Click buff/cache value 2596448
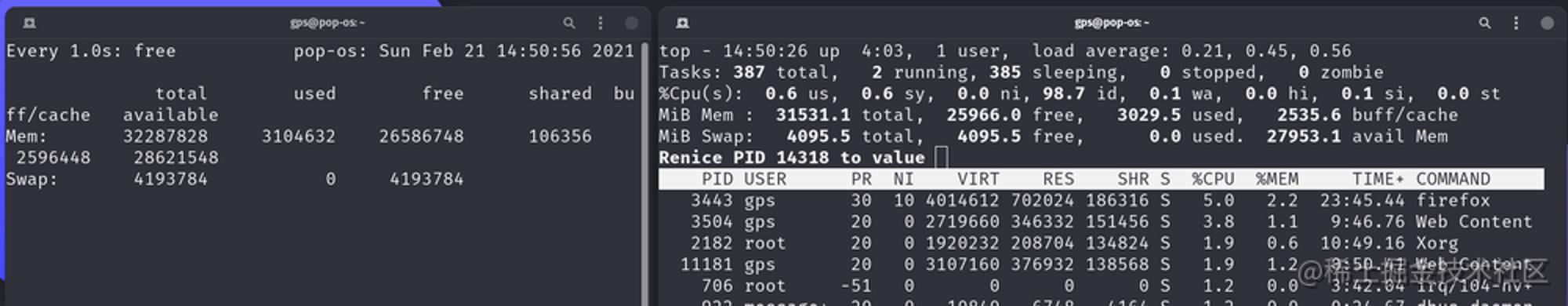This screenshot has height=306, width=1568. 53,158
